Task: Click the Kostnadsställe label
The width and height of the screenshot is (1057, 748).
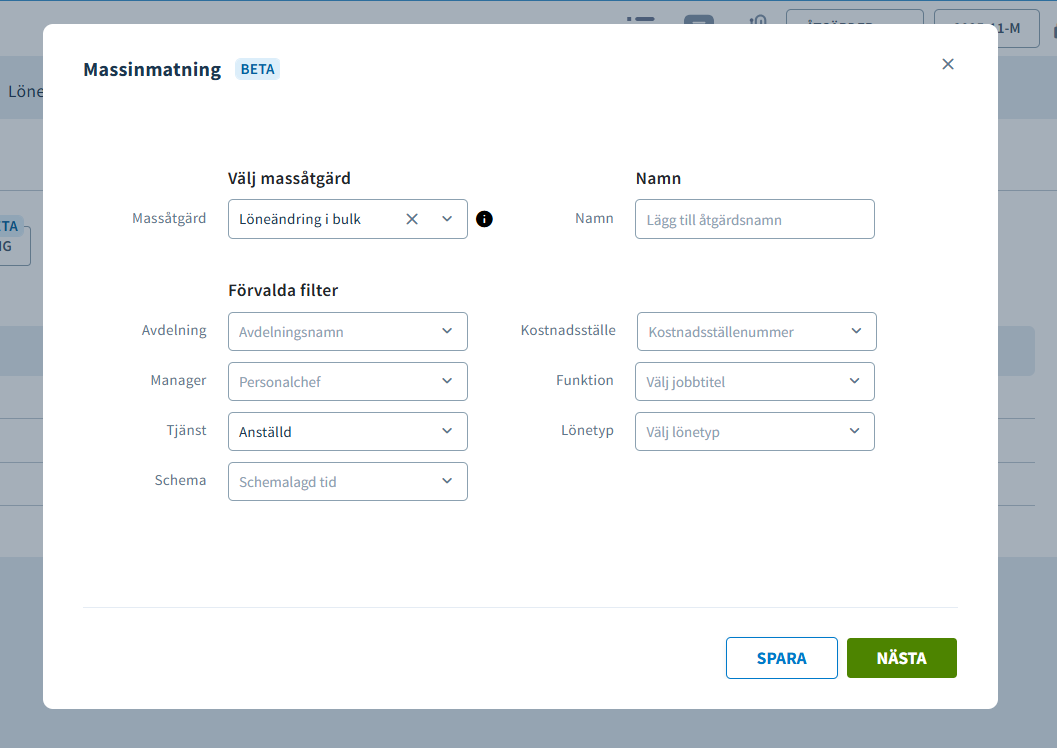Action: 568,330
